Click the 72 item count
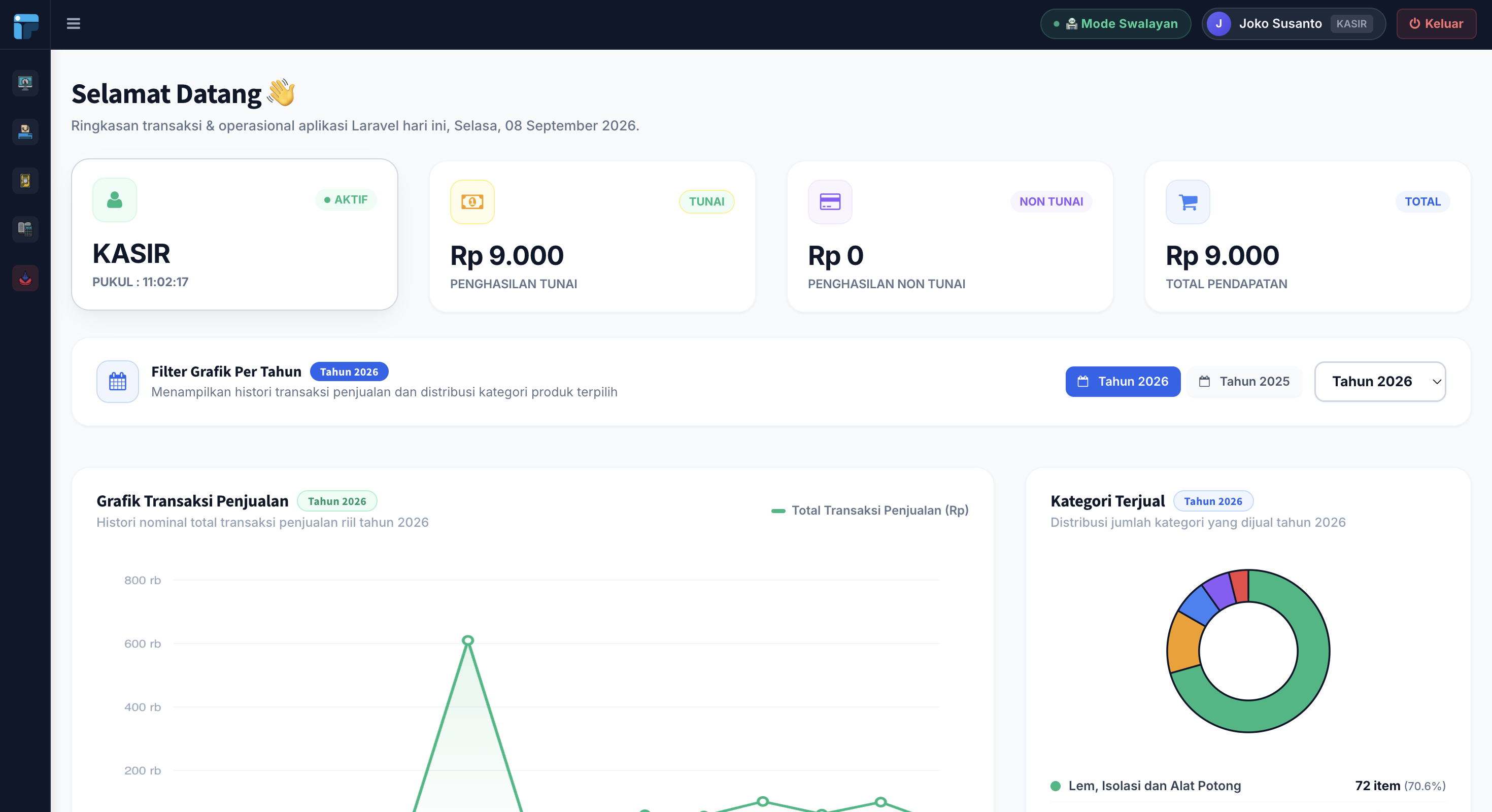 tap(1377, 786)
